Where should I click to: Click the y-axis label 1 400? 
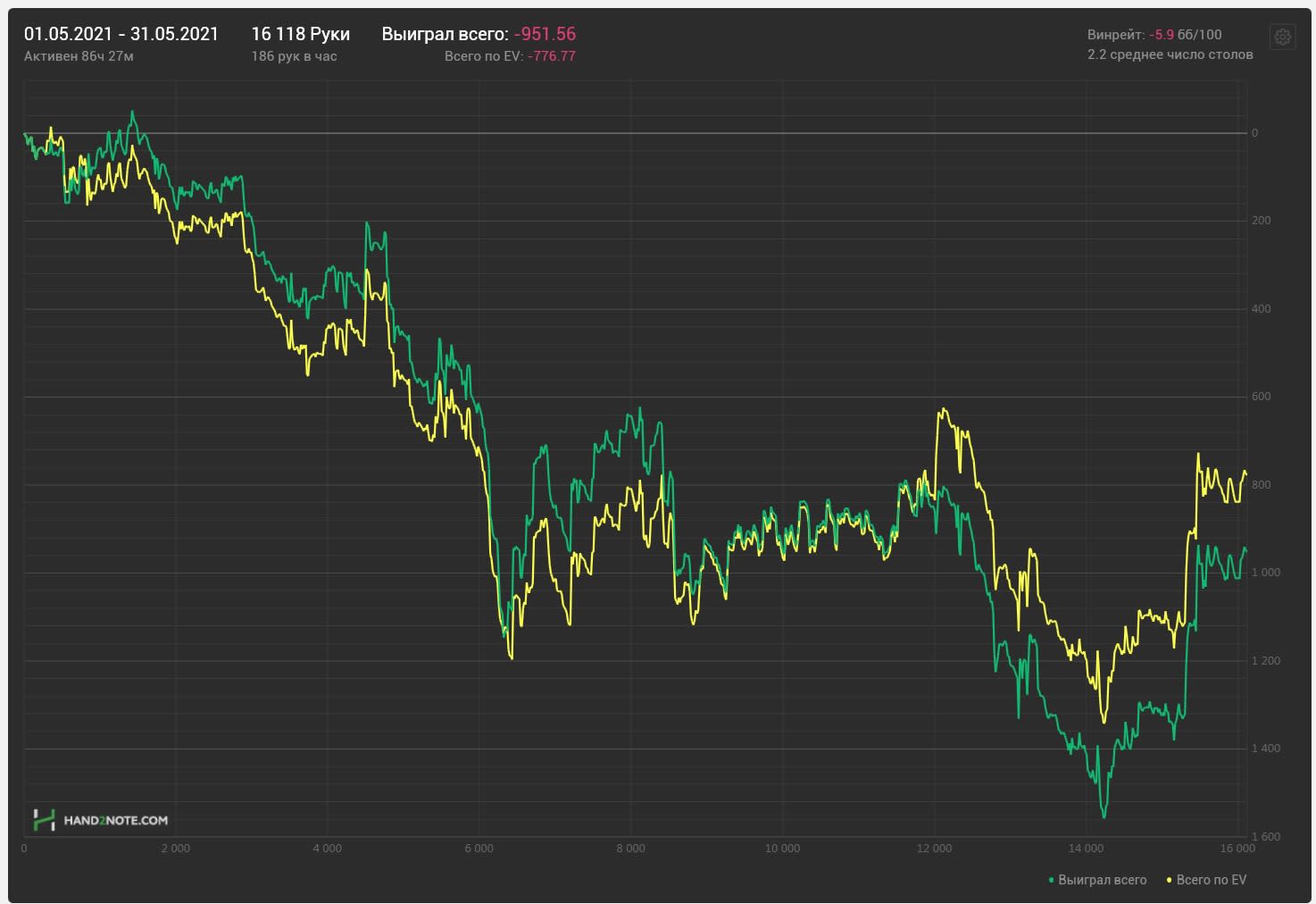point(1266,749)
